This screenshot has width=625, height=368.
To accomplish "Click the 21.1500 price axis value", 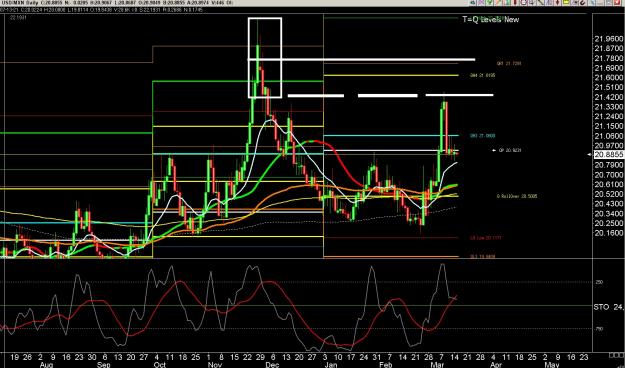I will tap(609, 126).
